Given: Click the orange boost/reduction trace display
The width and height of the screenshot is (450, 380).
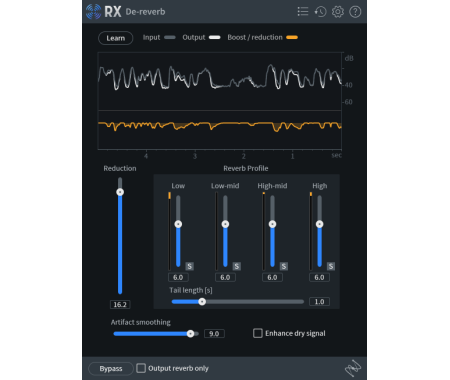Looking at the screenshot, I should [x=220, y=130].
